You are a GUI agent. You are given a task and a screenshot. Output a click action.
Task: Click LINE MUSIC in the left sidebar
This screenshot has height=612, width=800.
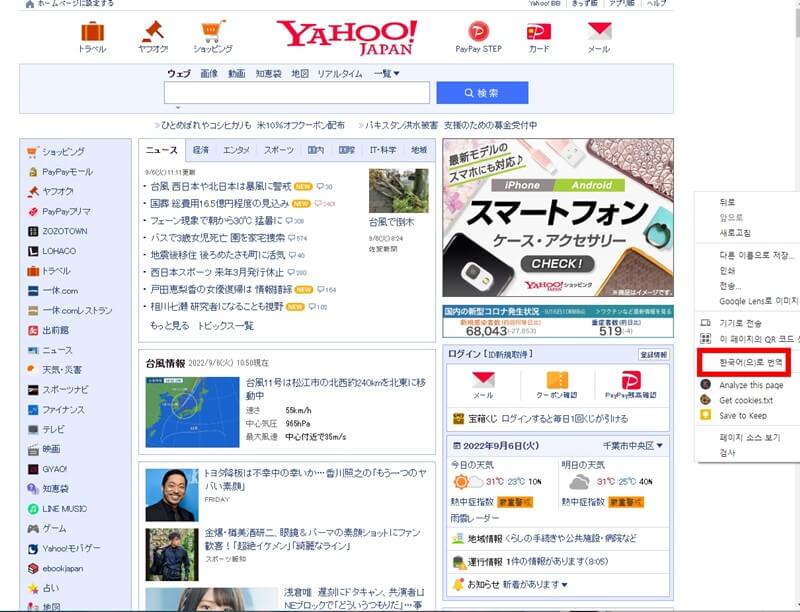point(64,508)
